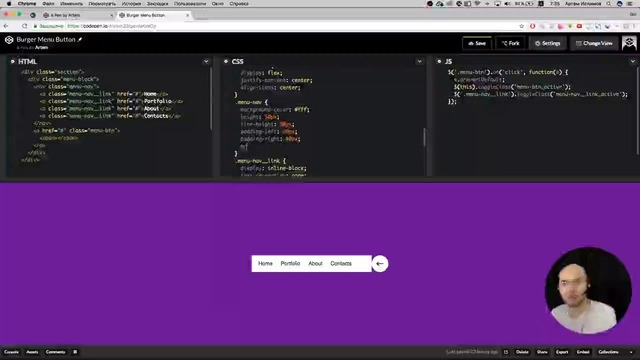Screen dimensions: 640x360
Task: Open the Change View dropdown
Action: (594, 43)
